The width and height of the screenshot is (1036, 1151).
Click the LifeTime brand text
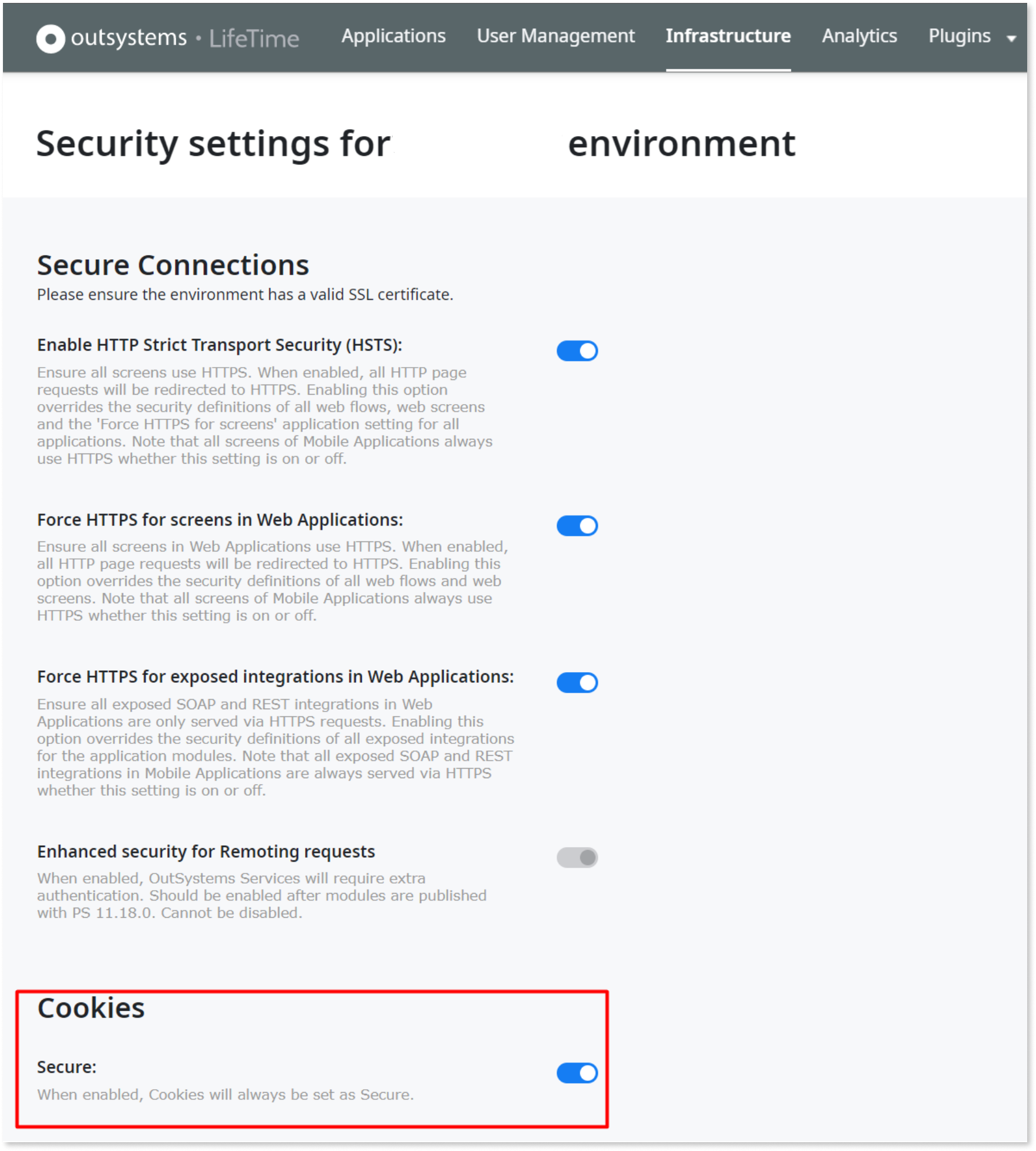254,39
